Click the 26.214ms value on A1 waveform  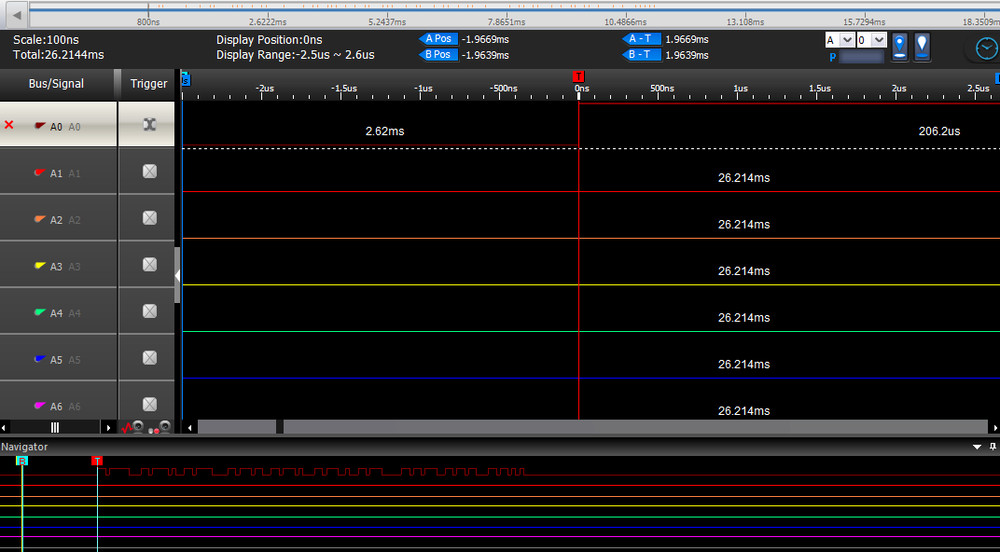point(744,178)
